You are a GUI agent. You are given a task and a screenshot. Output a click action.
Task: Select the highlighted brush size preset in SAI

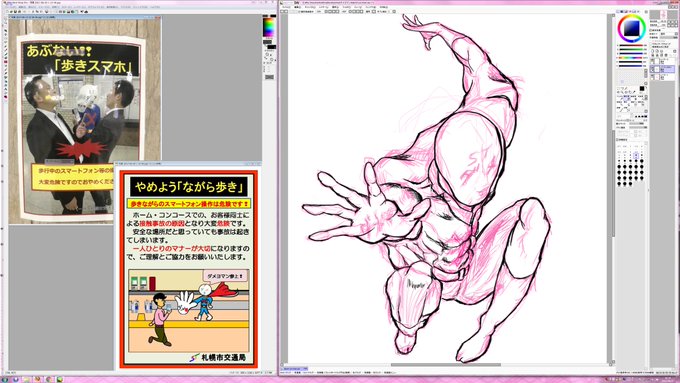(636, 155)
